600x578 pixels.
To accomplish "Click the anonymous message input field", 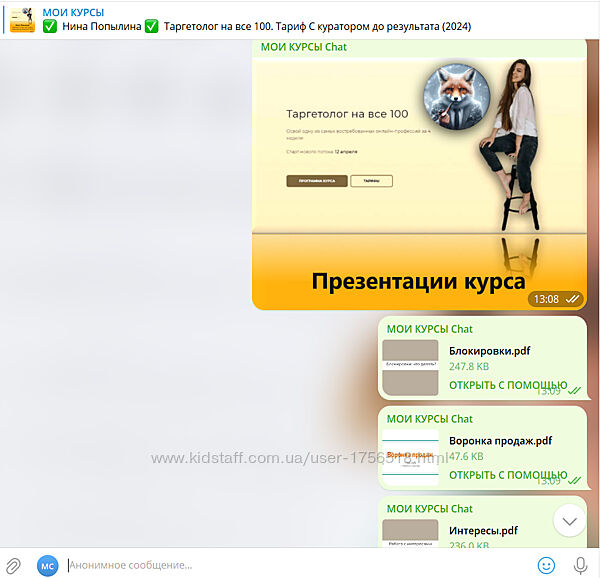I will pyautogui.click(x=290, y=565).
